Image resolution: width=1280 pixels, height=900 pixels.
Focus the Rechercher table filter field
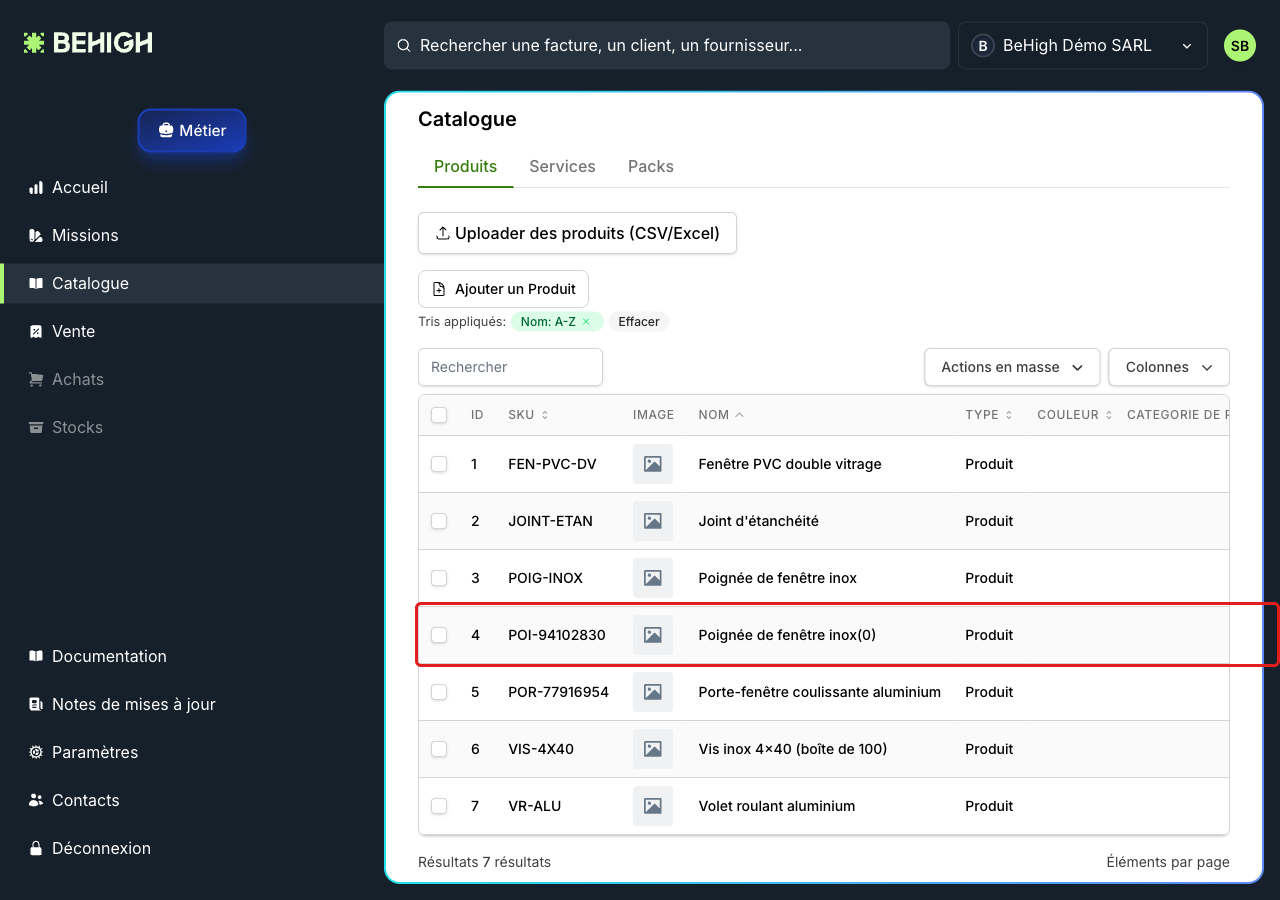[x=510, y=367]
